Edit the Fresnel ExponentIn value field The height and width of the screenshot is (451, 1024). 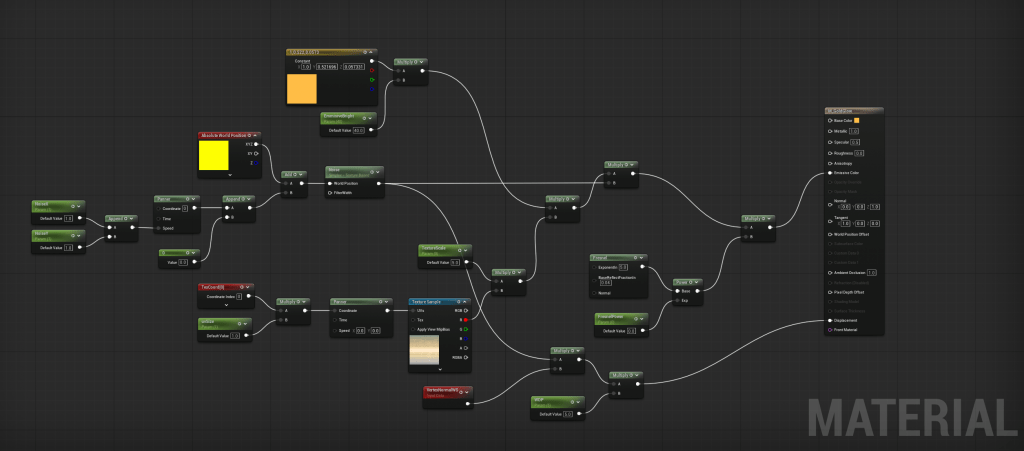click(623, 267)
